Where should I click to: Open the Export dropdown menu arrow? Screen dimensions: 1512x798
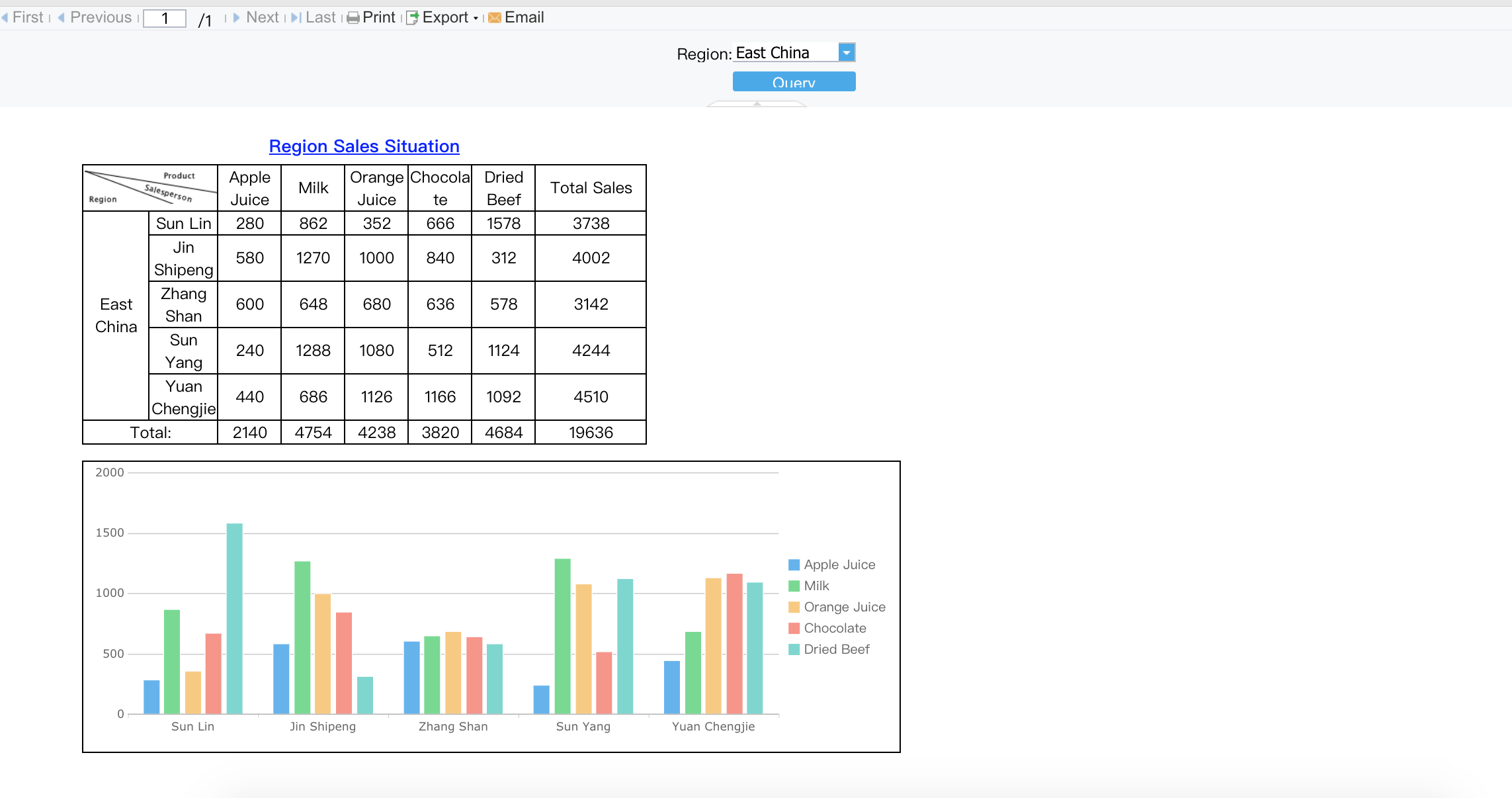(x=476, y=18)
